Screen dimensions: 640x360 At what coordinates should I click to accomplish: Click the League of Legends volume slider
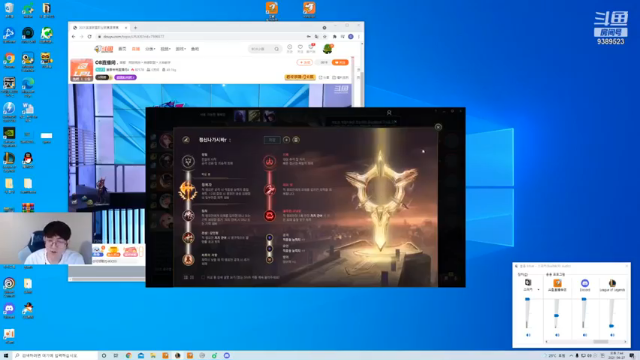(611, 313)
